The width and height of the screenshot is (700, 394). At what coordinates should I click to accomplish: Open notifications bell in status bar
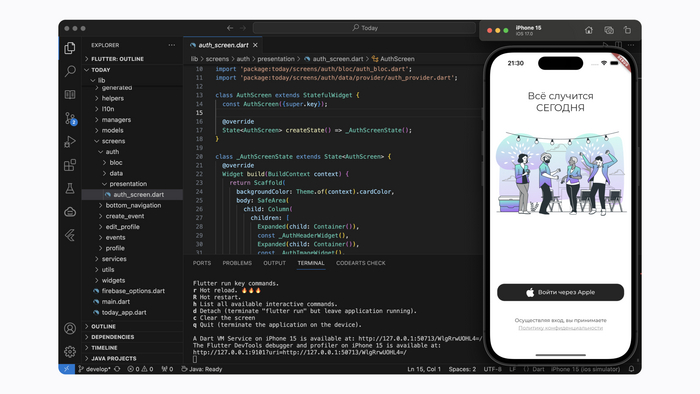point(631,369)
